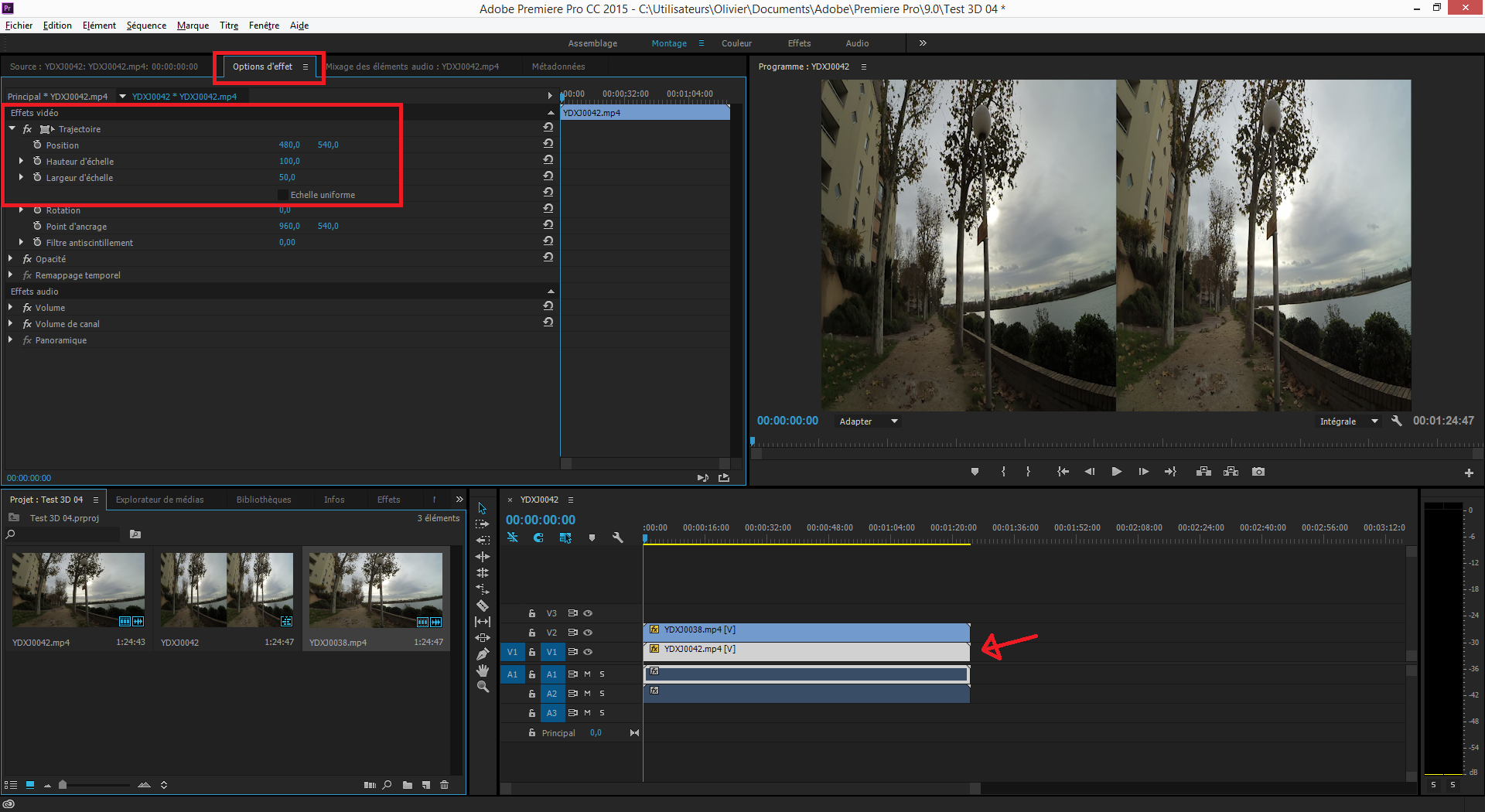
Task: Click Position X value 480,0
Action: tap(289, 145)
